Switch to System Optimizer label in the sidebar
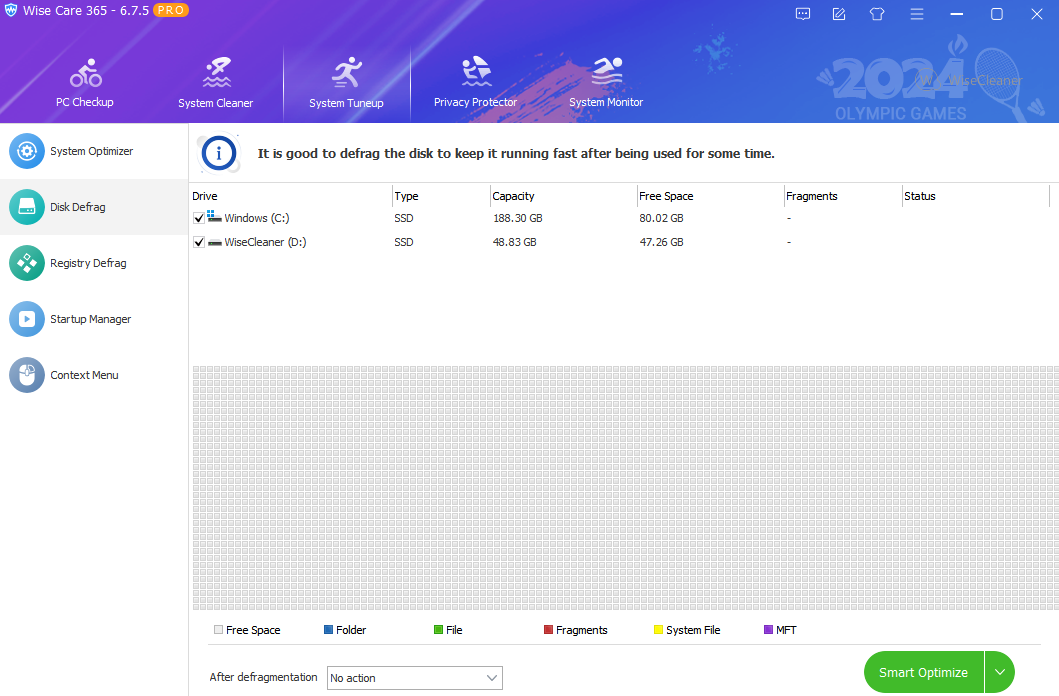The image size is (1059, 696). click(91, 151)
